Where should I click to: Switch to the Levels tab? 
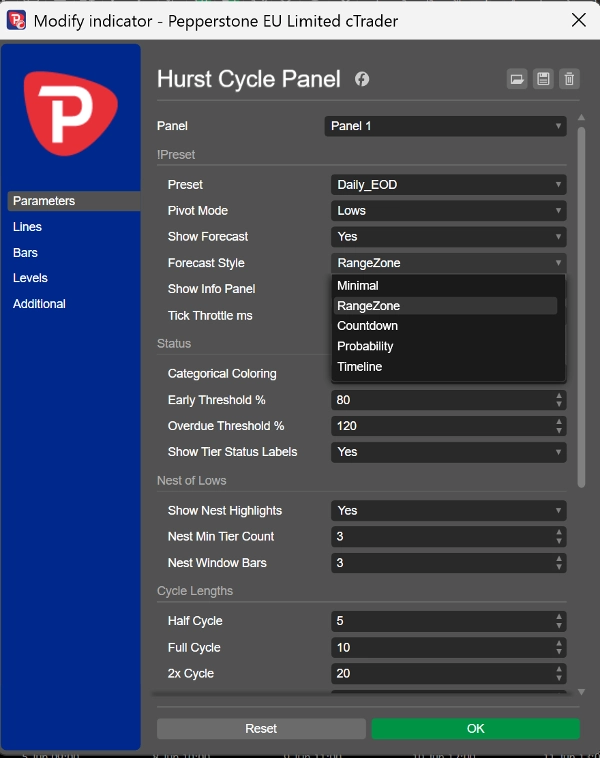coord(30,278)
